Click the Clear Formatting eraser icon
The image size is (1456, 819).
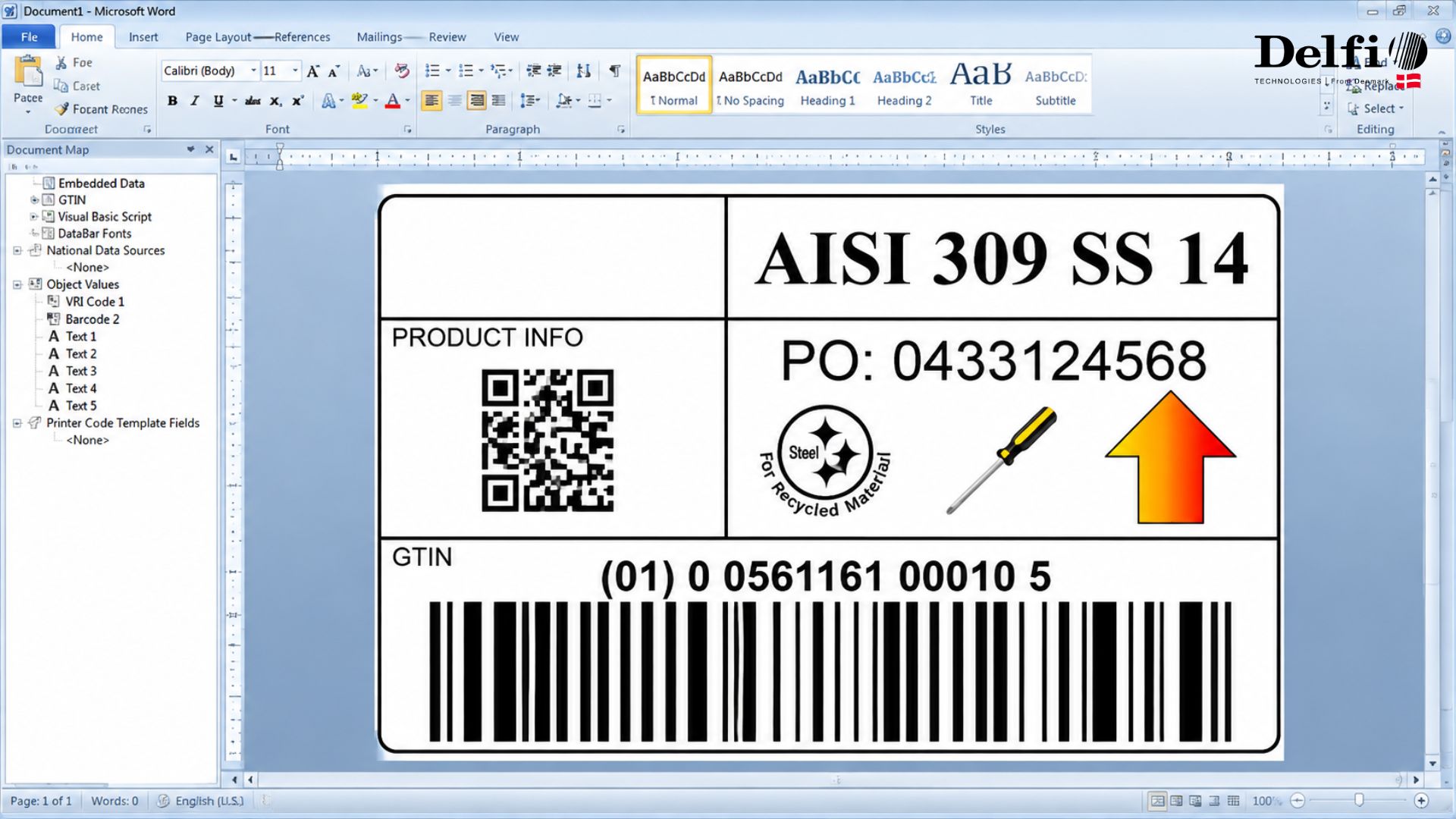tap(402, 71)
